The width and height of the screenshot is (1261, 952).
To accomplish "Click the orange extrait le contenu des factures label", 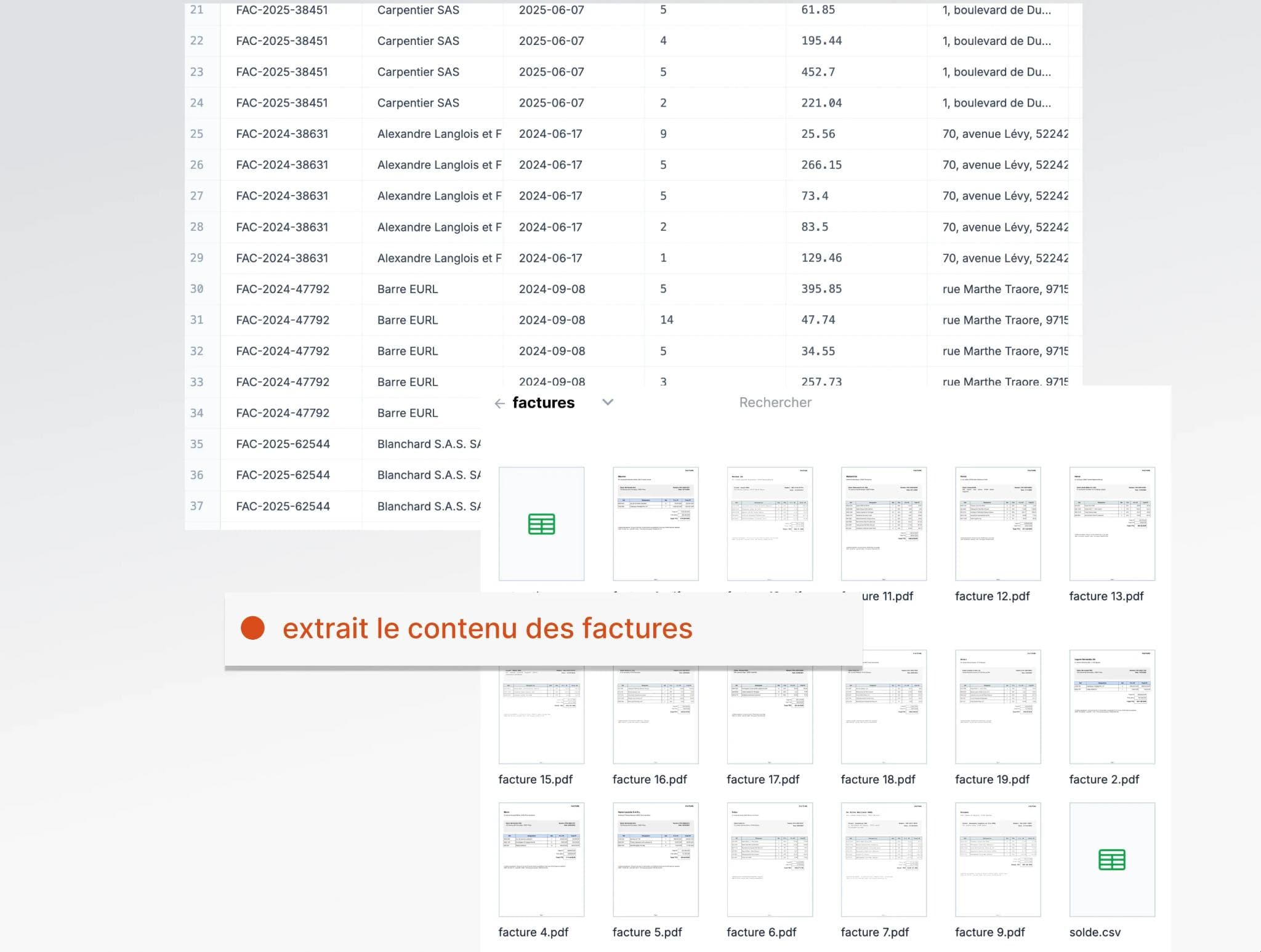I will [x=487, y=628].
